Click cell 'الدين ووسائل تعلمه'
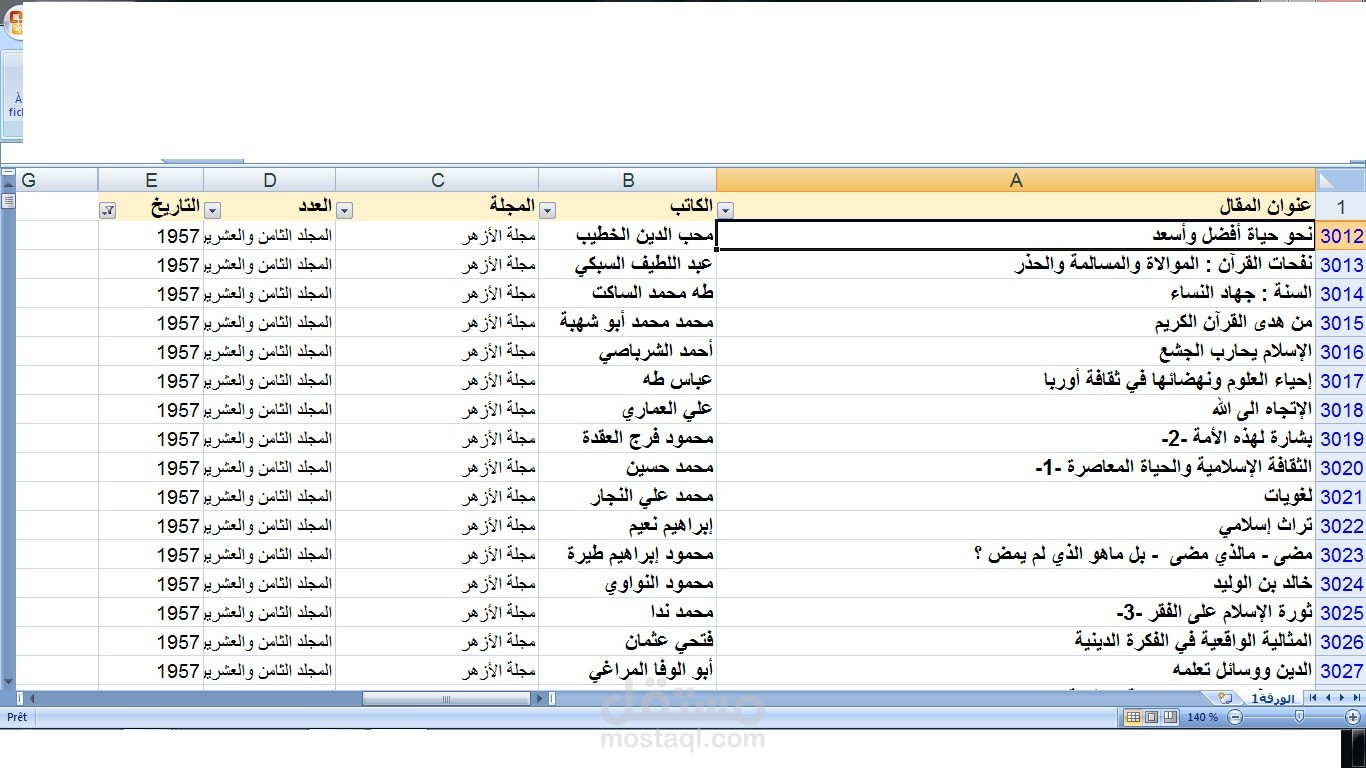 1017,671
